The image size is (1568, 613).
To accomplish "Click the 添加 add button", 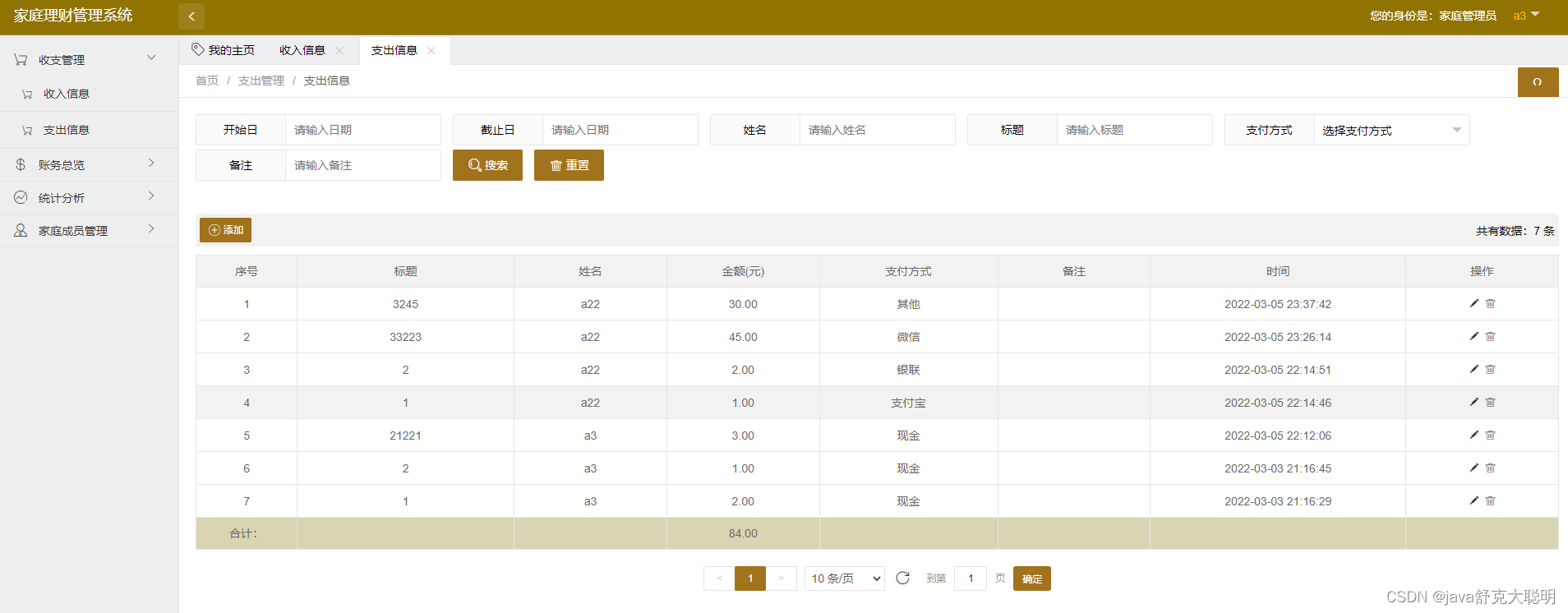I will pos(225,230).
